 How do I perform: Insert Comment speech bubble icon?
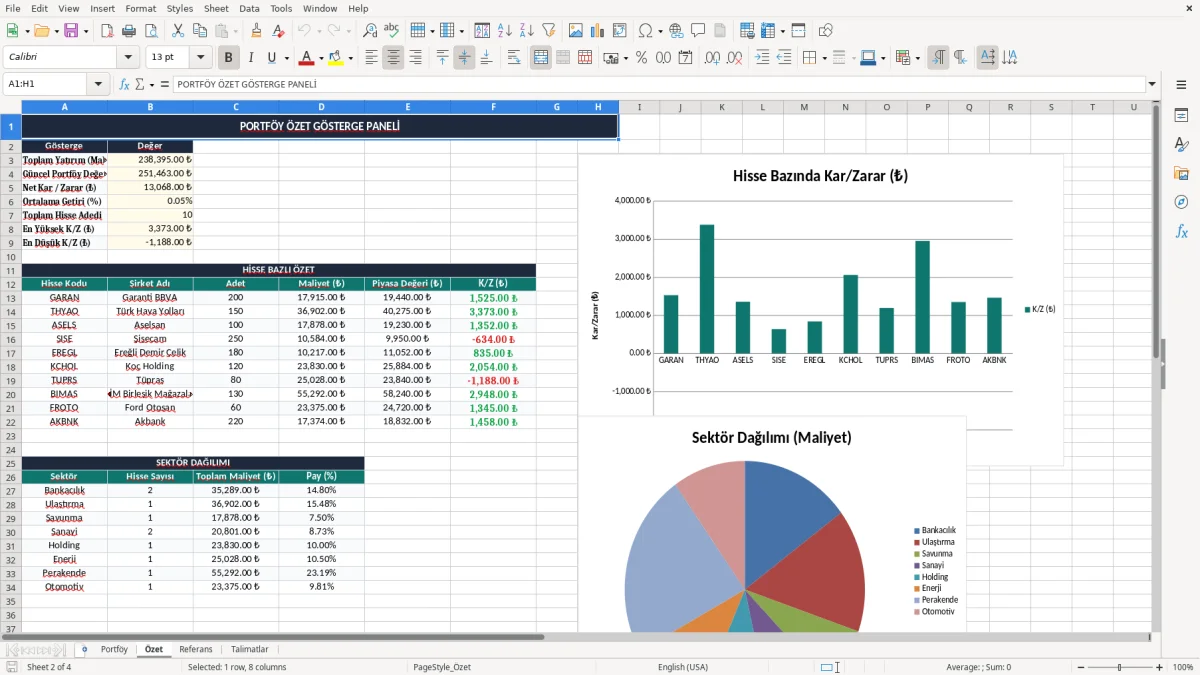coord(698,31)
